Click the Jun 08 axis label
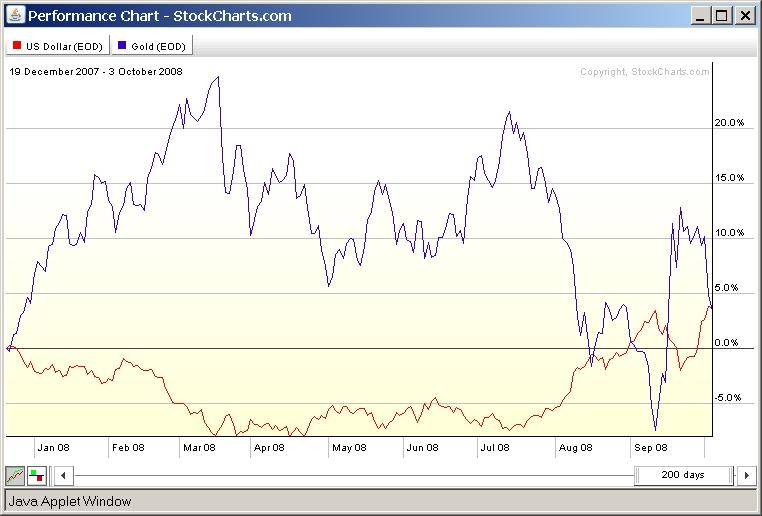This screenshot has width=762, height=516. point(422,447)
